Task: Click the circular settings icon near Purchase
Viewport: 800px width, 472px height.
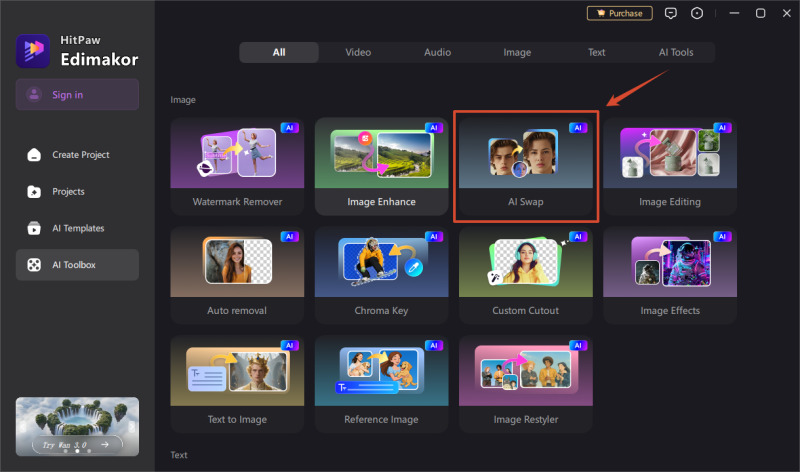Action: coord(696,13)
